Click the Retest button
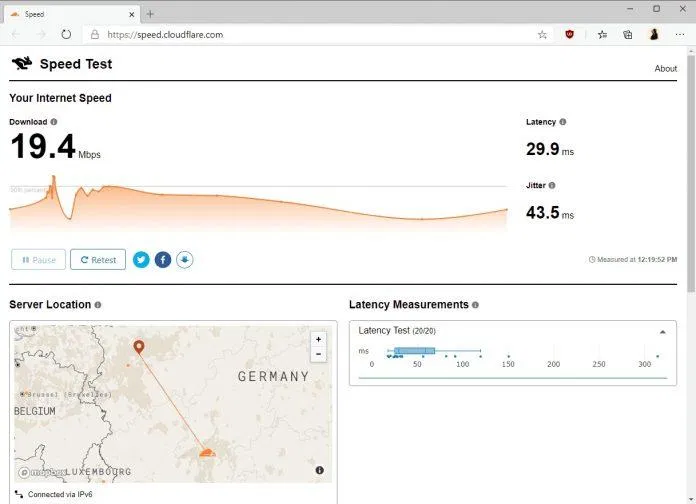This screenshot has width=696, height=504. click(98, 260)
